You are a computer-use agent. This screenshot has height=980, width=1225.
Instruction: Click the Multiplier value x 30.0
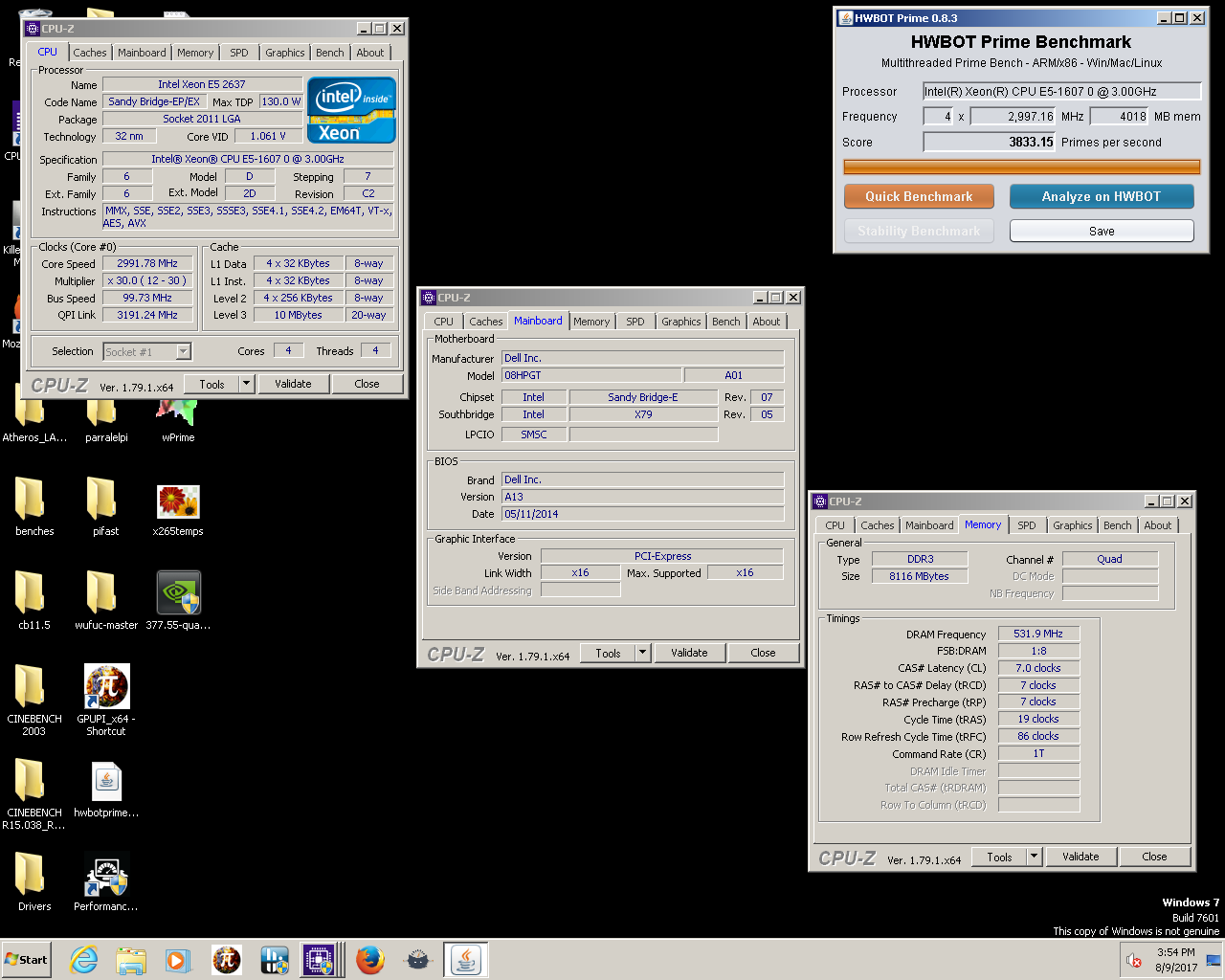tap(147, 280)
